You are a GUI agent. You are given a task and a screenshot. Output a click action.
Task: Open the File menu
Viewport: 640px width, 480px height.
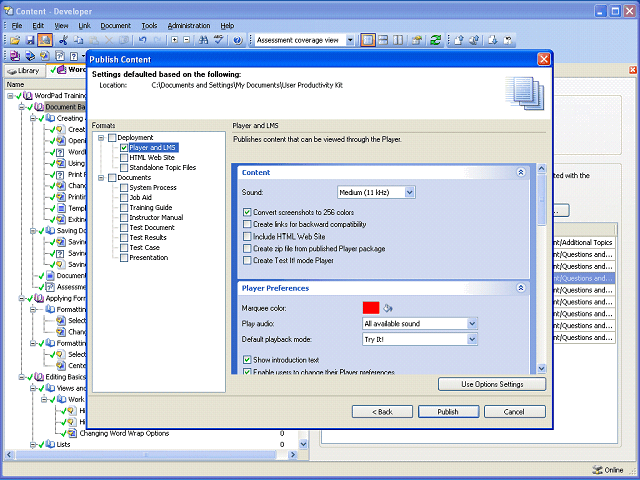(x=17, y=26)
